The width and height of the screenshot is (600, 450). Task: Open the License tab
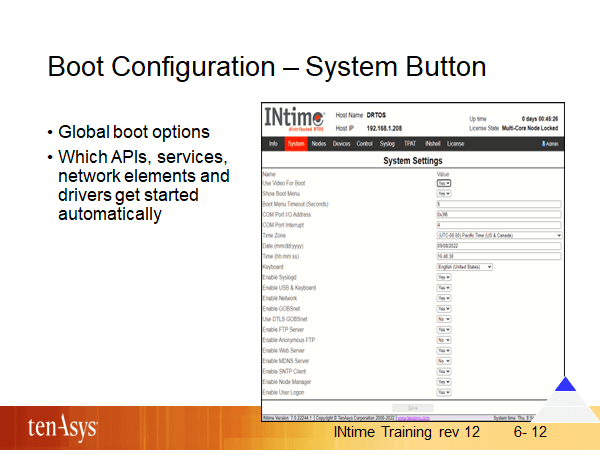pyautogui.click(x=455, y=144)
